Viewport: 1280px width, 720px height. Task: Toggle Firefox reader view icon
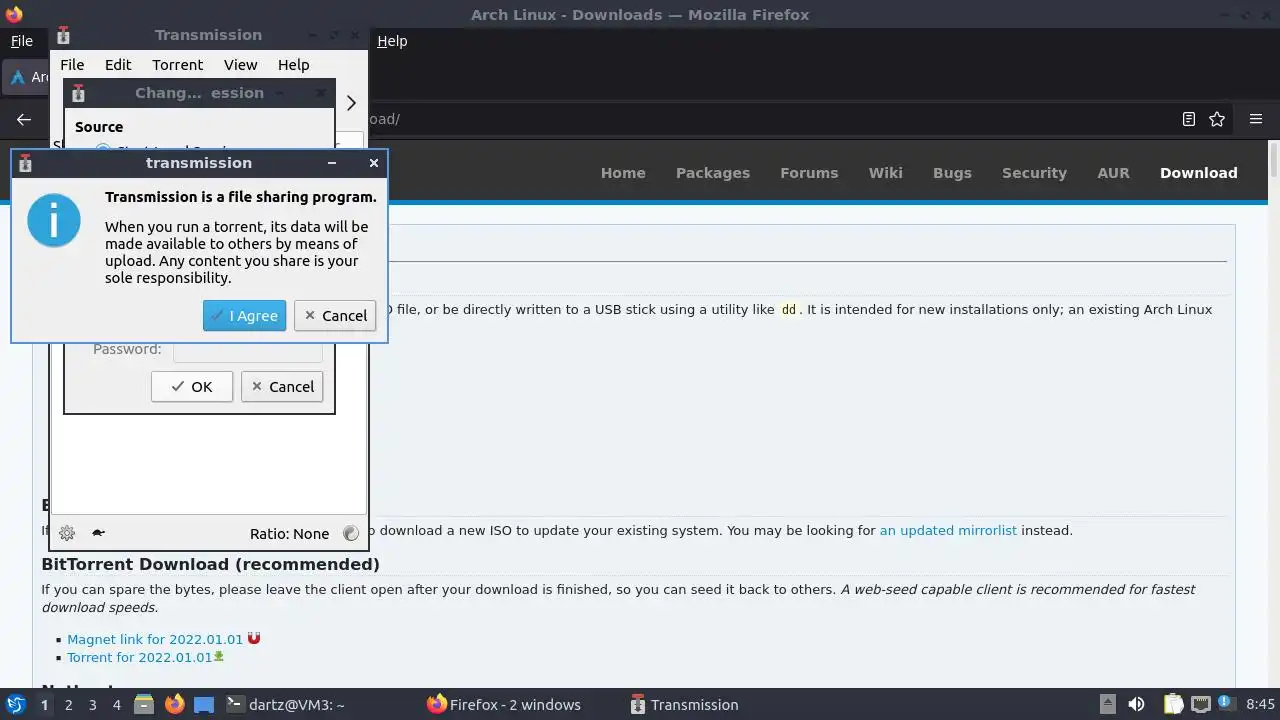[1189, 119]
